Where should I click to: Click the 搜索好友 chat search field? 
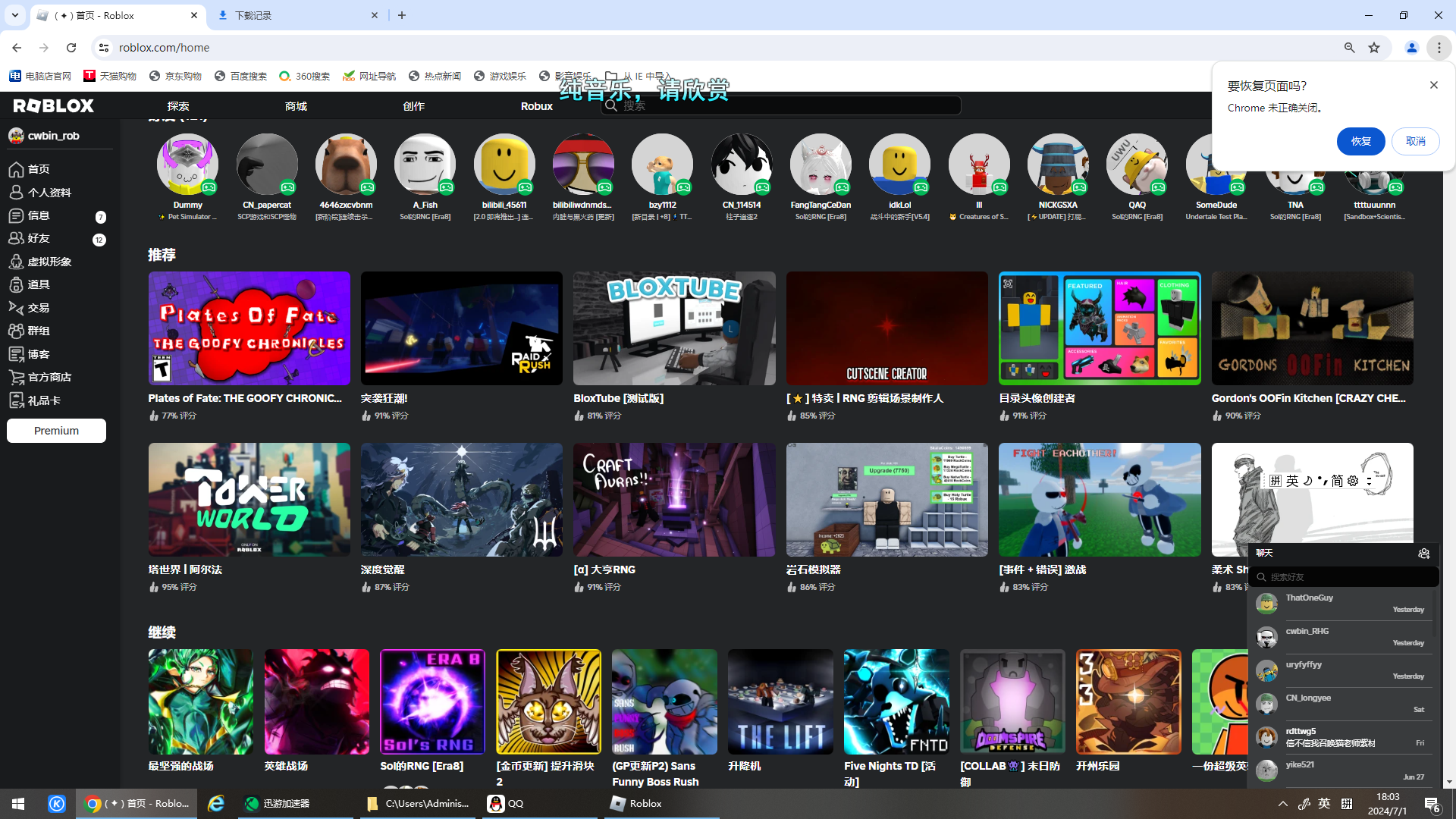point(1343,577)
